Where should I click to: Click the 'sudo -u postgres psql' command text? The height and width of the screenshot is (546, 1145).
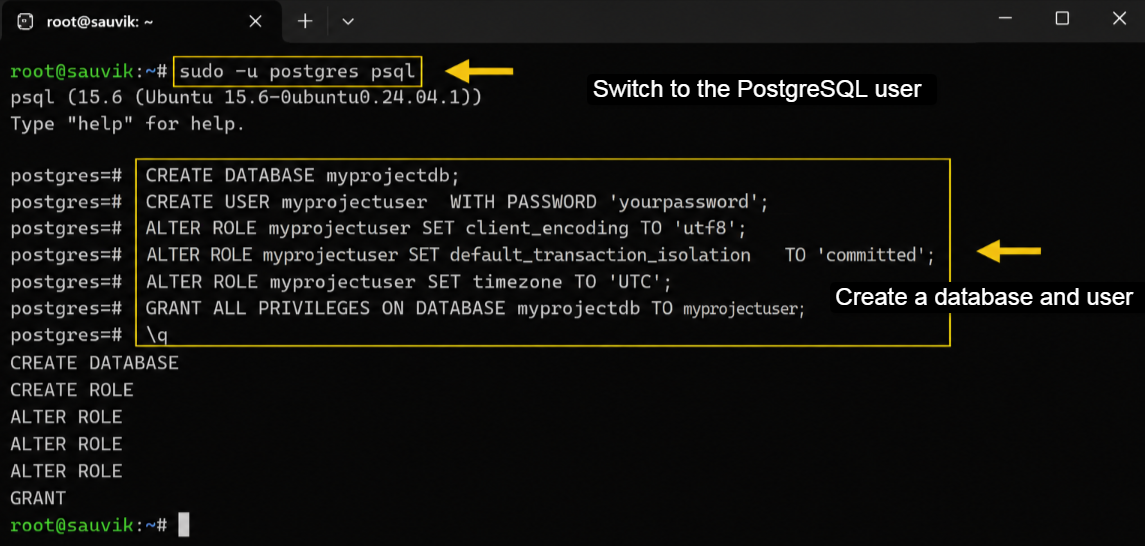click(298, 72)
